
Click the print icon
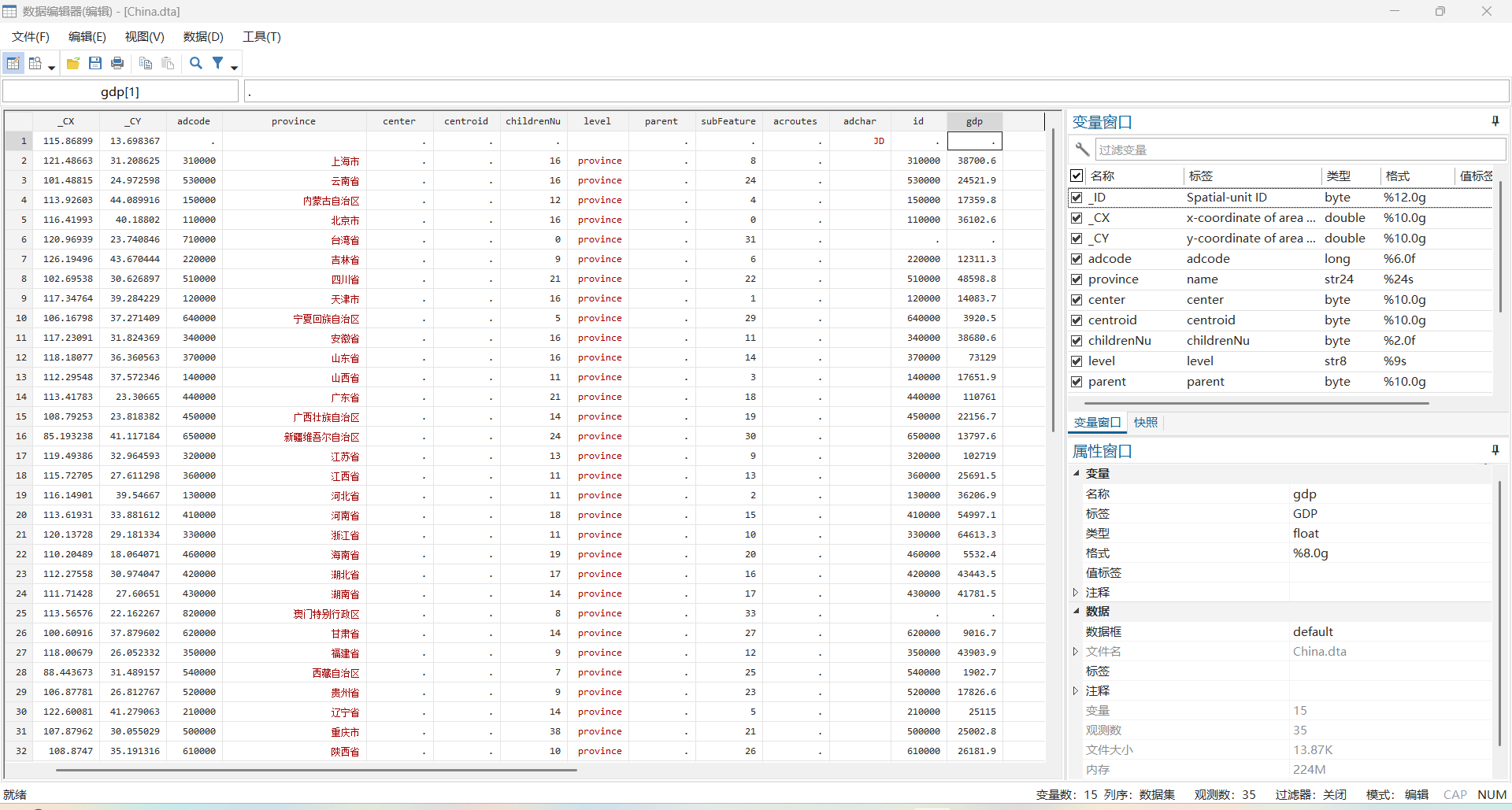(x=117, y=64)
